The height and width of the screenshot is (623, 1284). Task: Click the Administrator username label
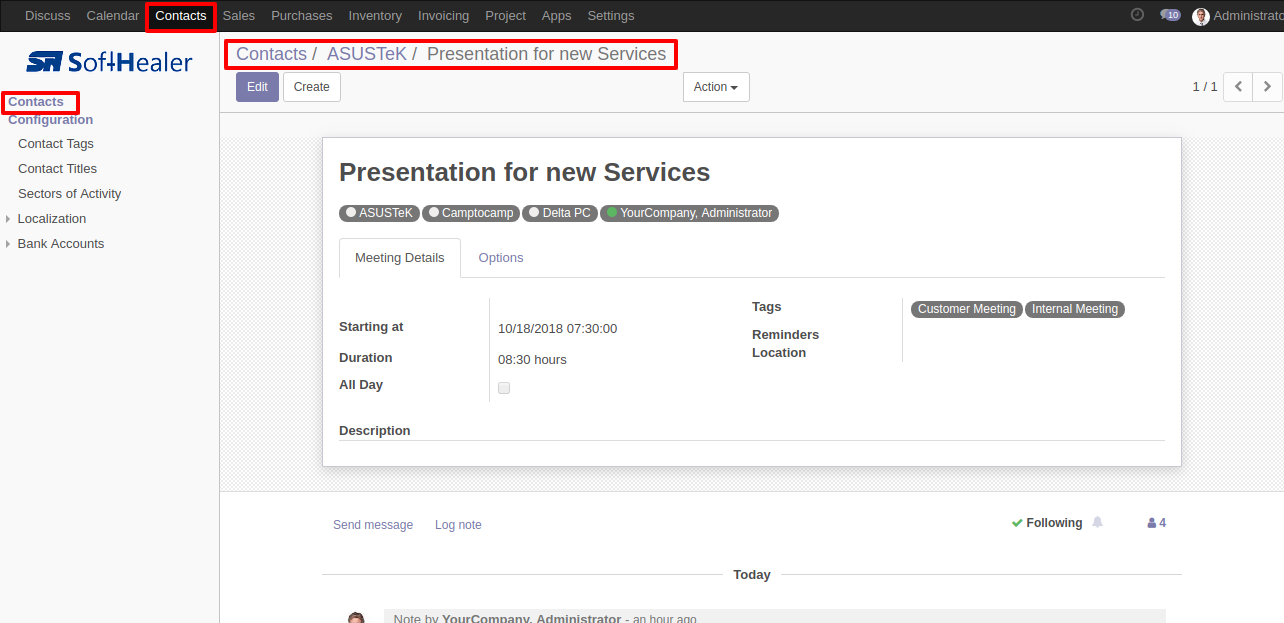(x=1248, y=16)
